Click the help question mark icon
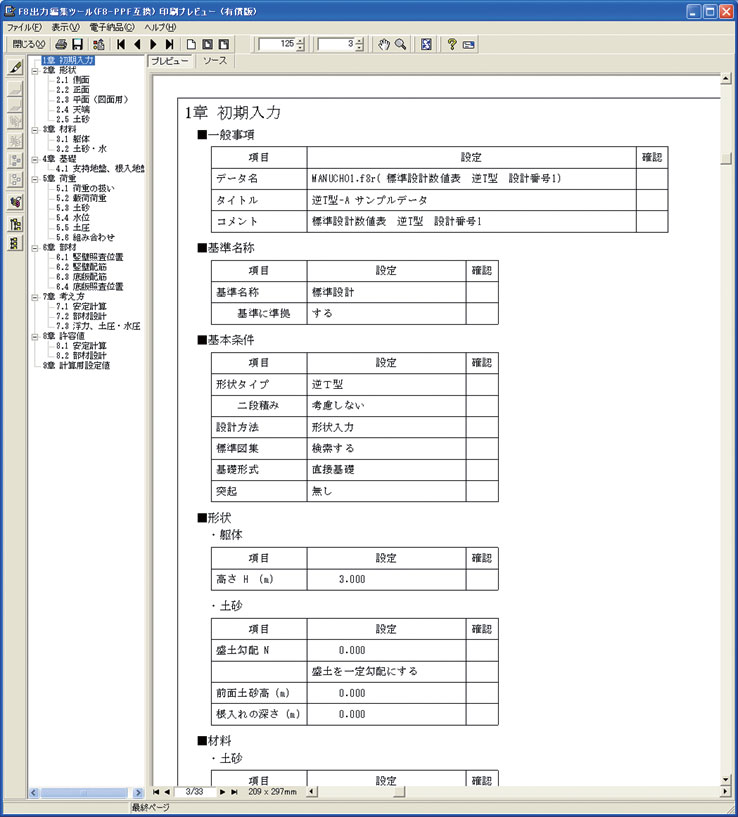Screen dimensions: 738x817 point(452,44)
